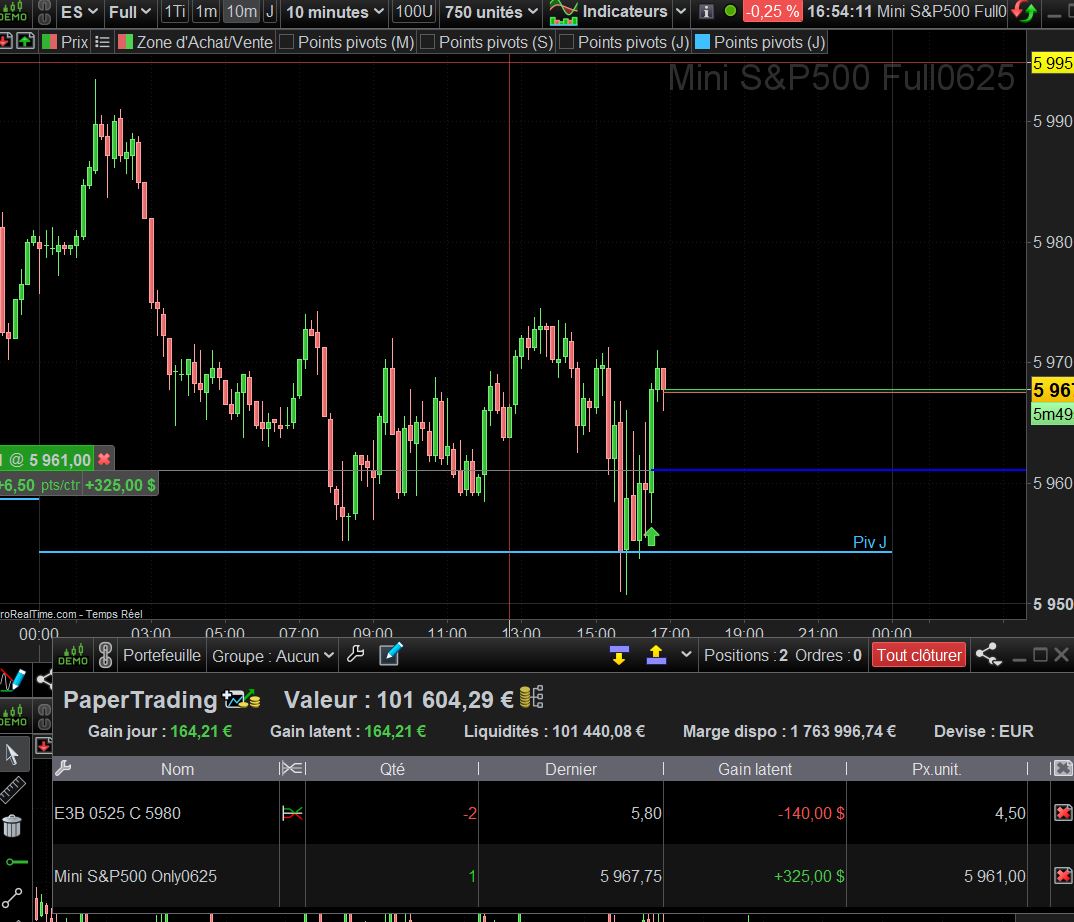Viewport: 1074px width, 922px height.
Task: Click the red-green refresh arrows icon
Action: click(x=1024, y=11)
